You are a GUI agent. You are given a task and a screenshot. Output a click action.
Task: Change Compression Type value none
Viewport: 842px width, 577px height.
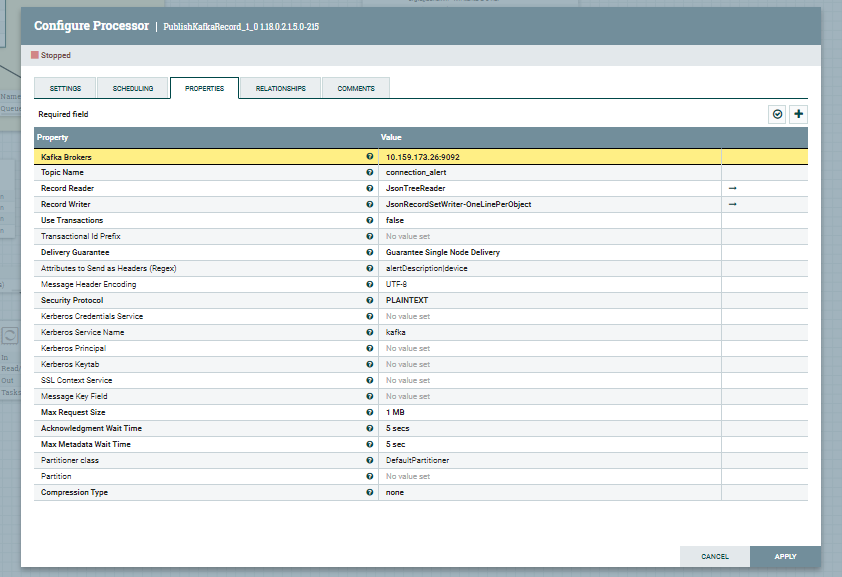tap(550, 492)
